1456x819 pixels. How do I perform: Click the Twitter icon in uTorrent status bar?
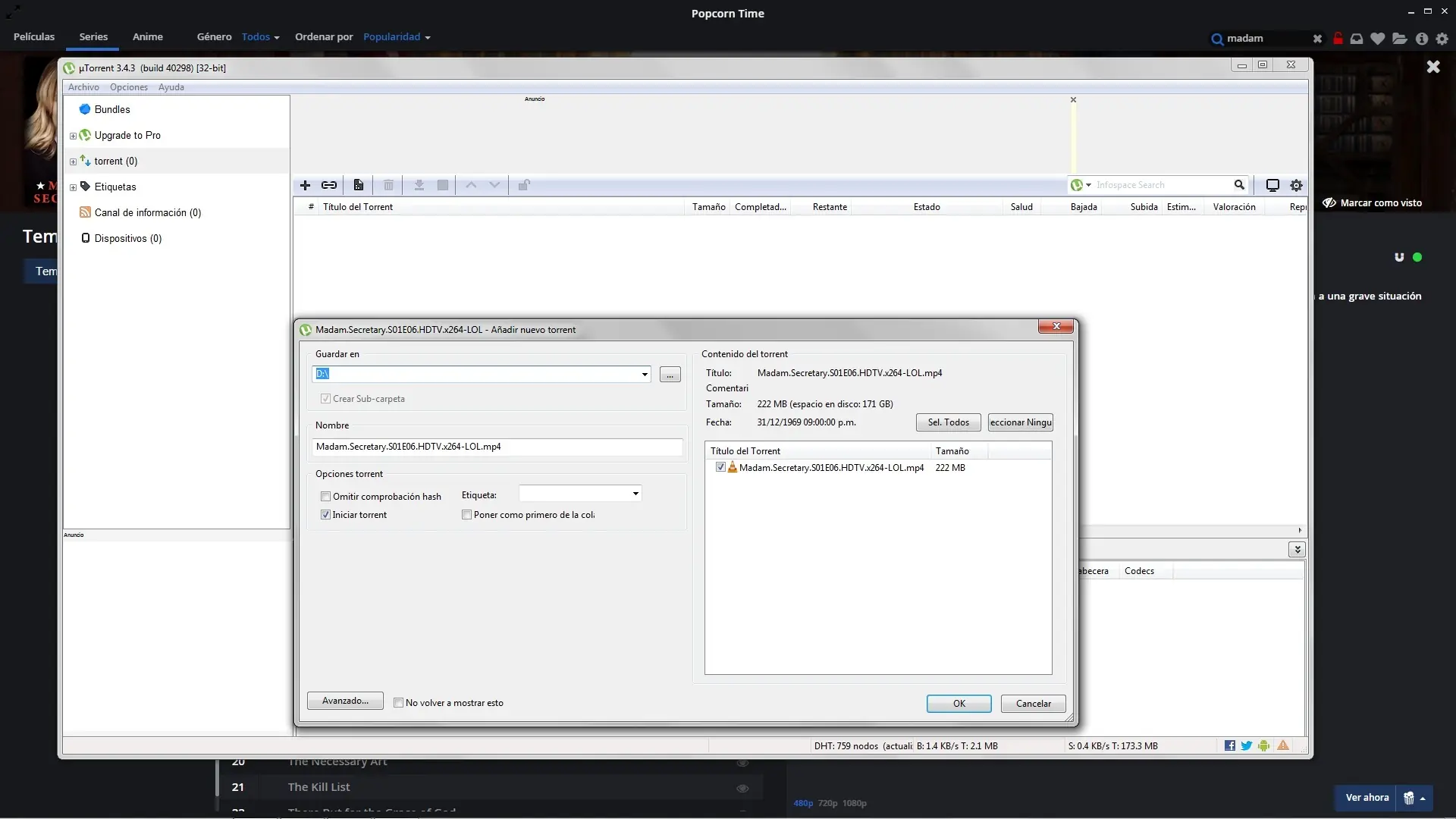1246,745
